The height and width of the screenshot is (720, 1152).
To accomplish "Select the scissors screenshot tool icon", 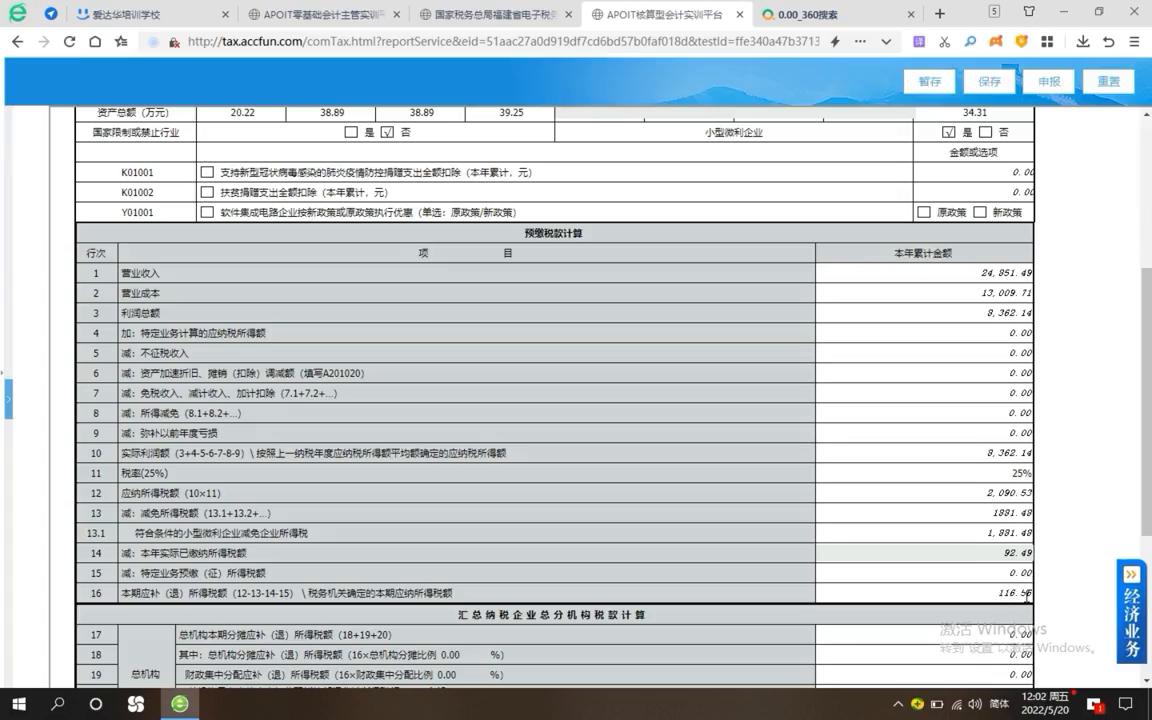I will point(945,41).
